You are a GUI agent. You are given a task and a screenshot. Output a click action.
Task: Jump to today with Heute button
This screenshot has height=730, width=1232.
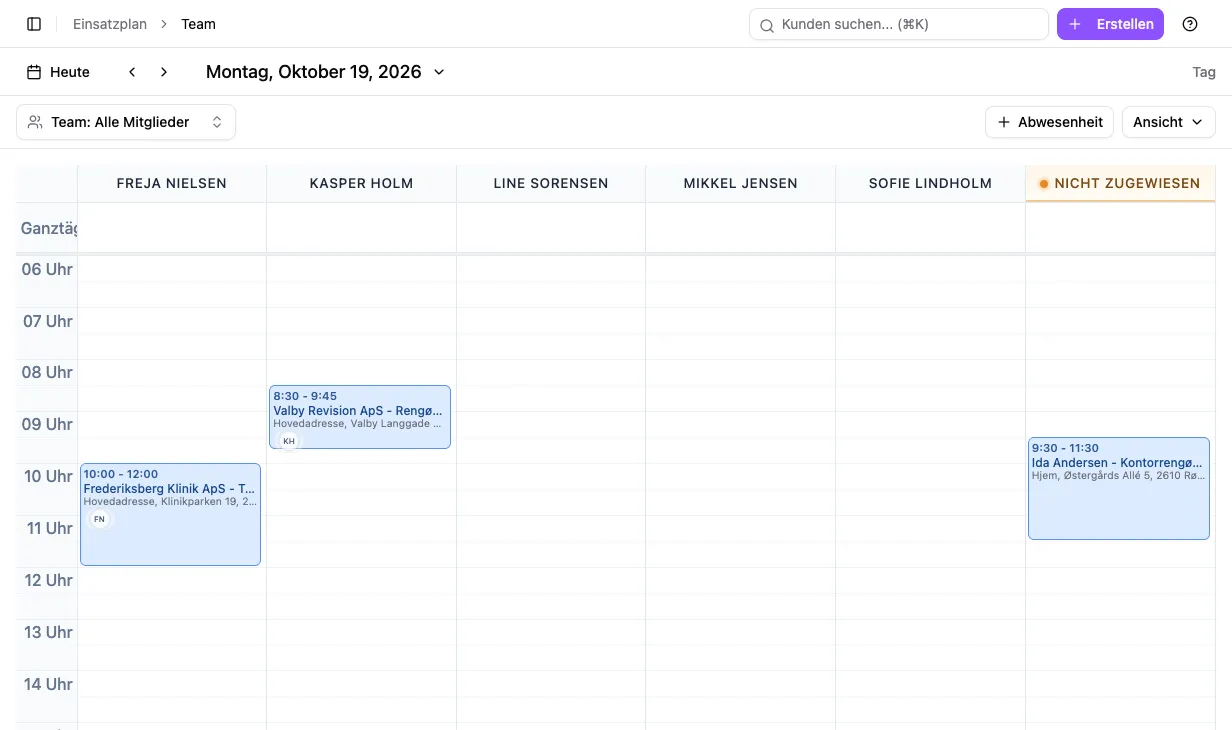pyautogui.click(x=58, y=72)
